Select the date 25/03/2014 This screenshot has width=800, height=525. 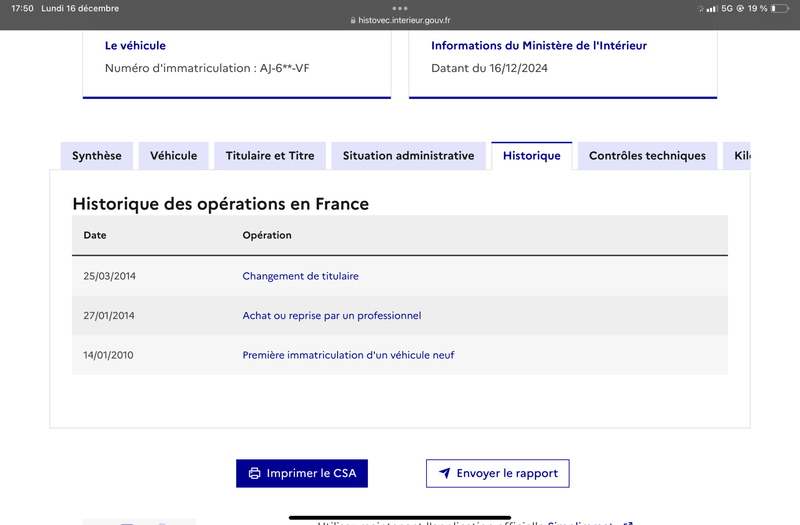tap(110, 276)
